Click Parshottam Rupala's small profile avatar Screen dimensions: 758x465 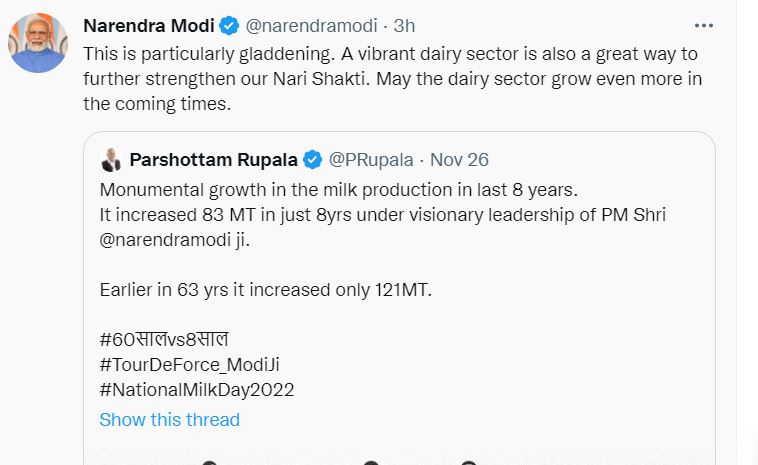[112, 159]
